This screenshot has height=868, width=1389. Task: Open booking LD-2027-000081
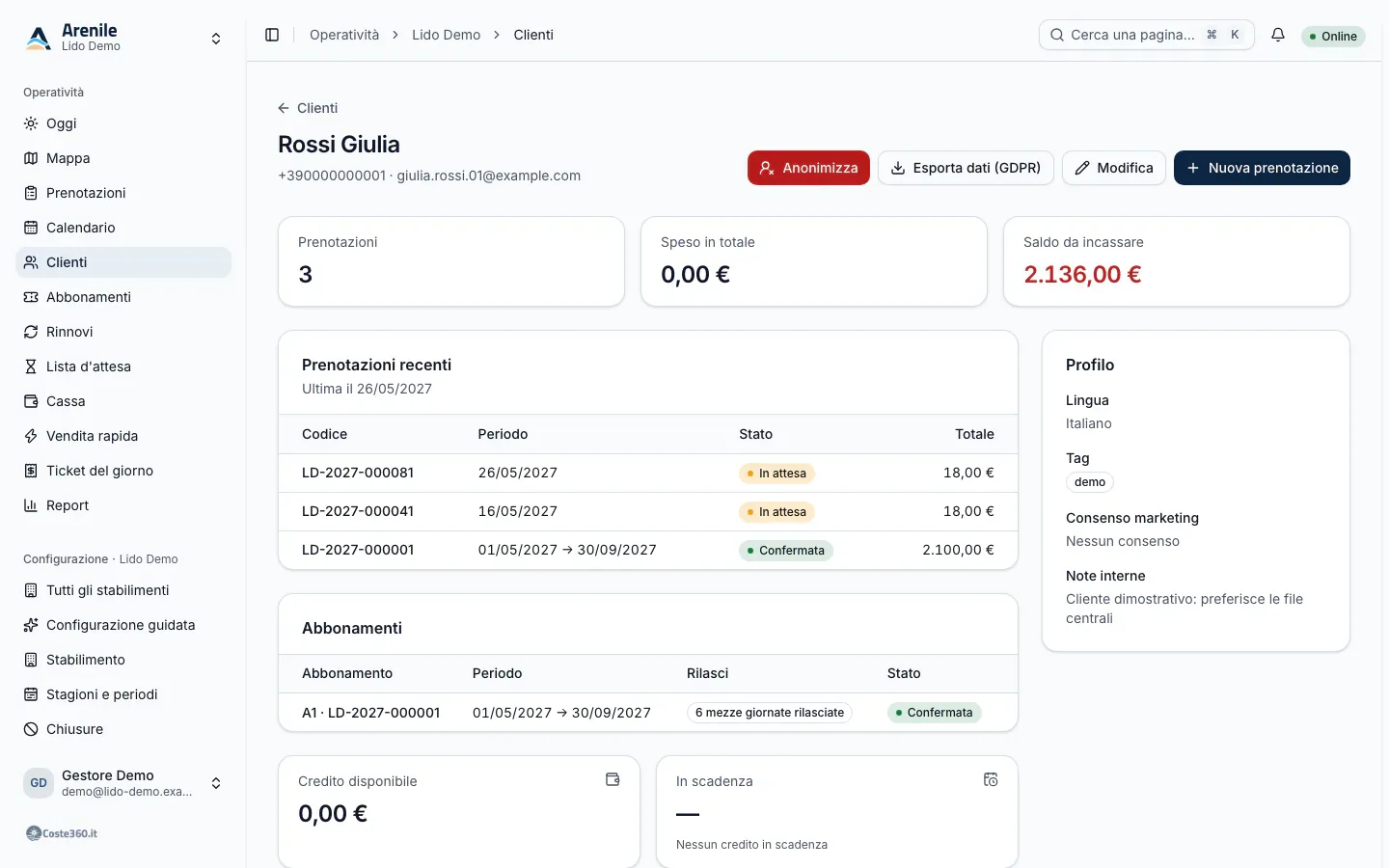(358, 473)
